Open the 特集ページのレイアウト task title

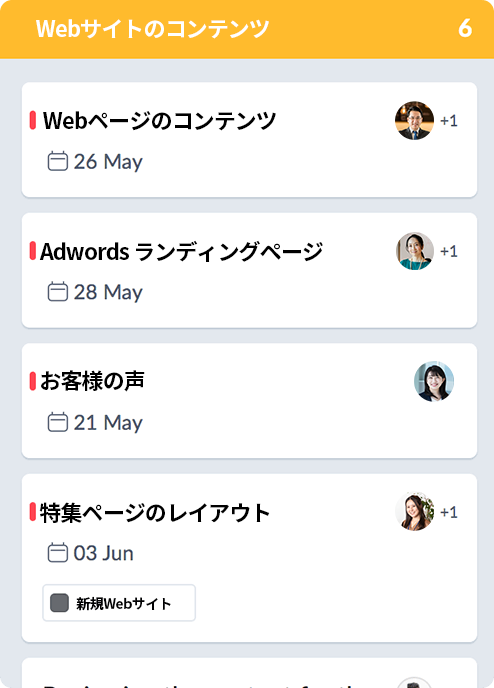pos(155,512)
